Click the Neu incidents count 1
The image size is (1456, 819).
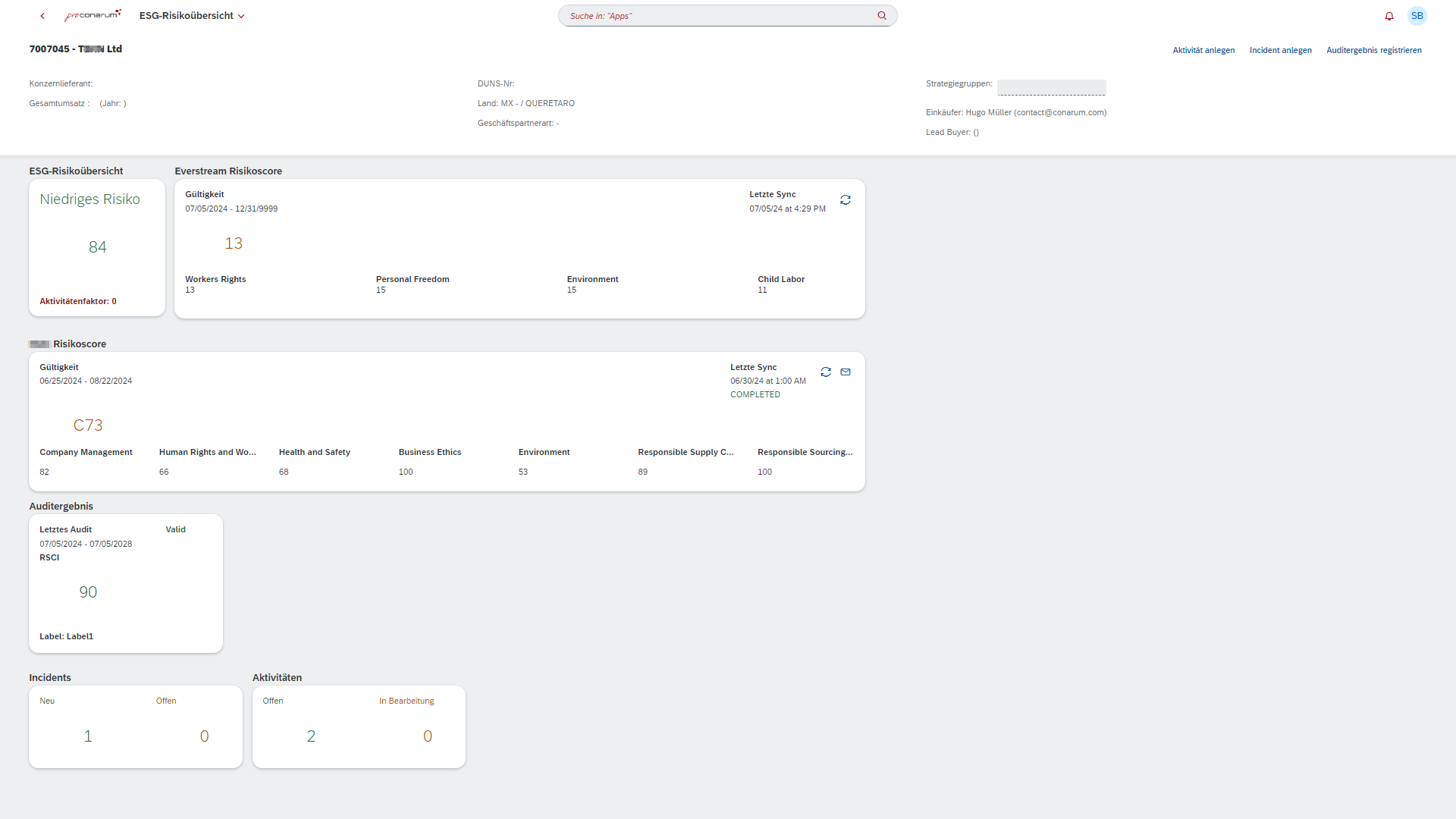pyautogui.click(x=88, y=736)
